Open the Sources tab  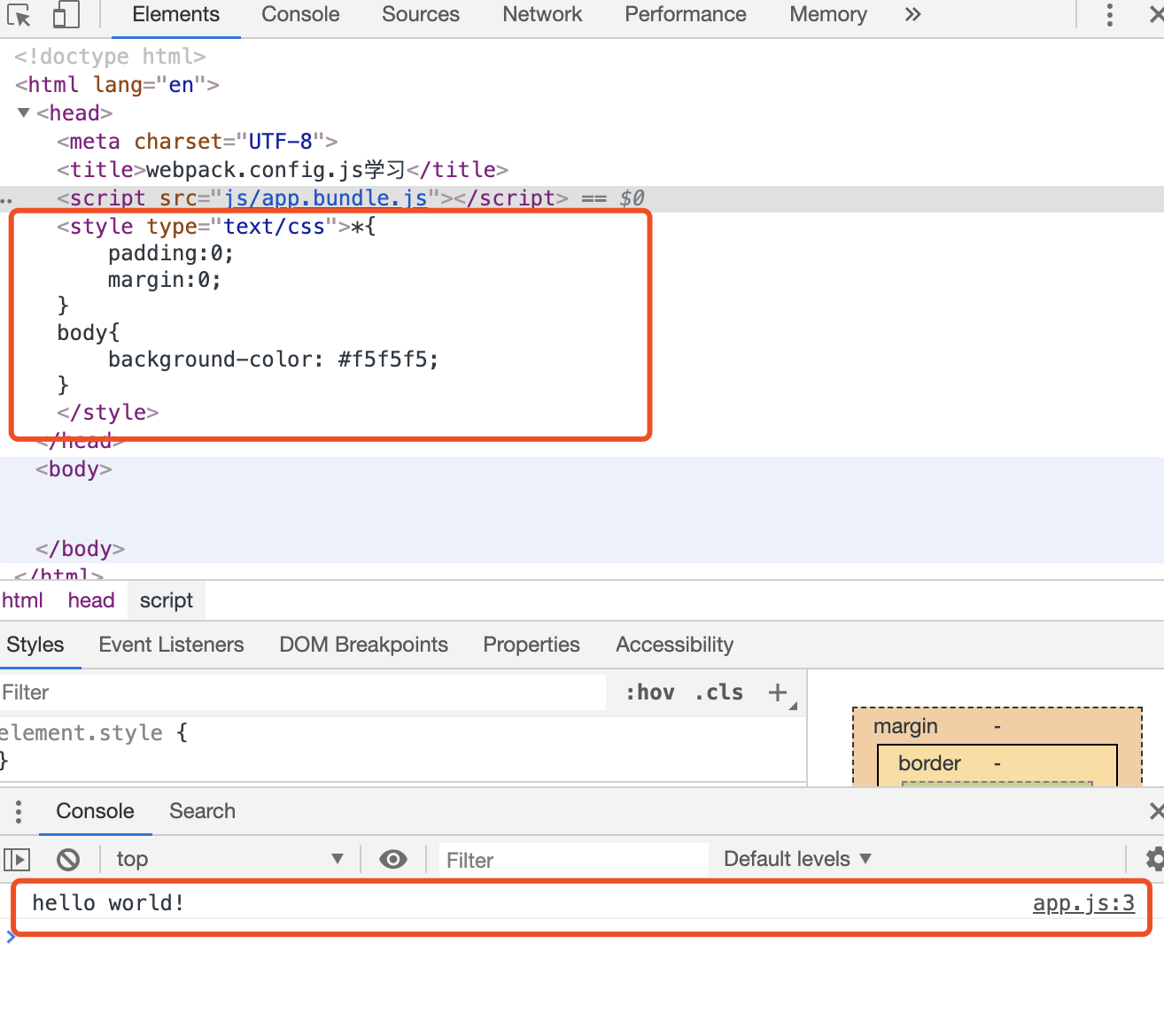coord(421,14)
